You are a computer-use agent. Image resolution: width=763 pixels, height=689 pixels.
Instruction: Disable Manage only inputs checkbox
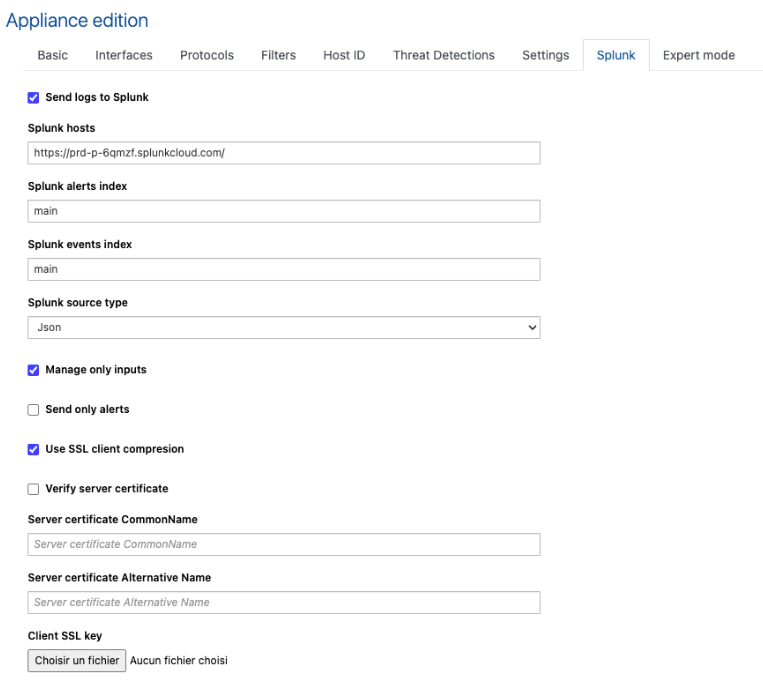[x=34, y=370]
